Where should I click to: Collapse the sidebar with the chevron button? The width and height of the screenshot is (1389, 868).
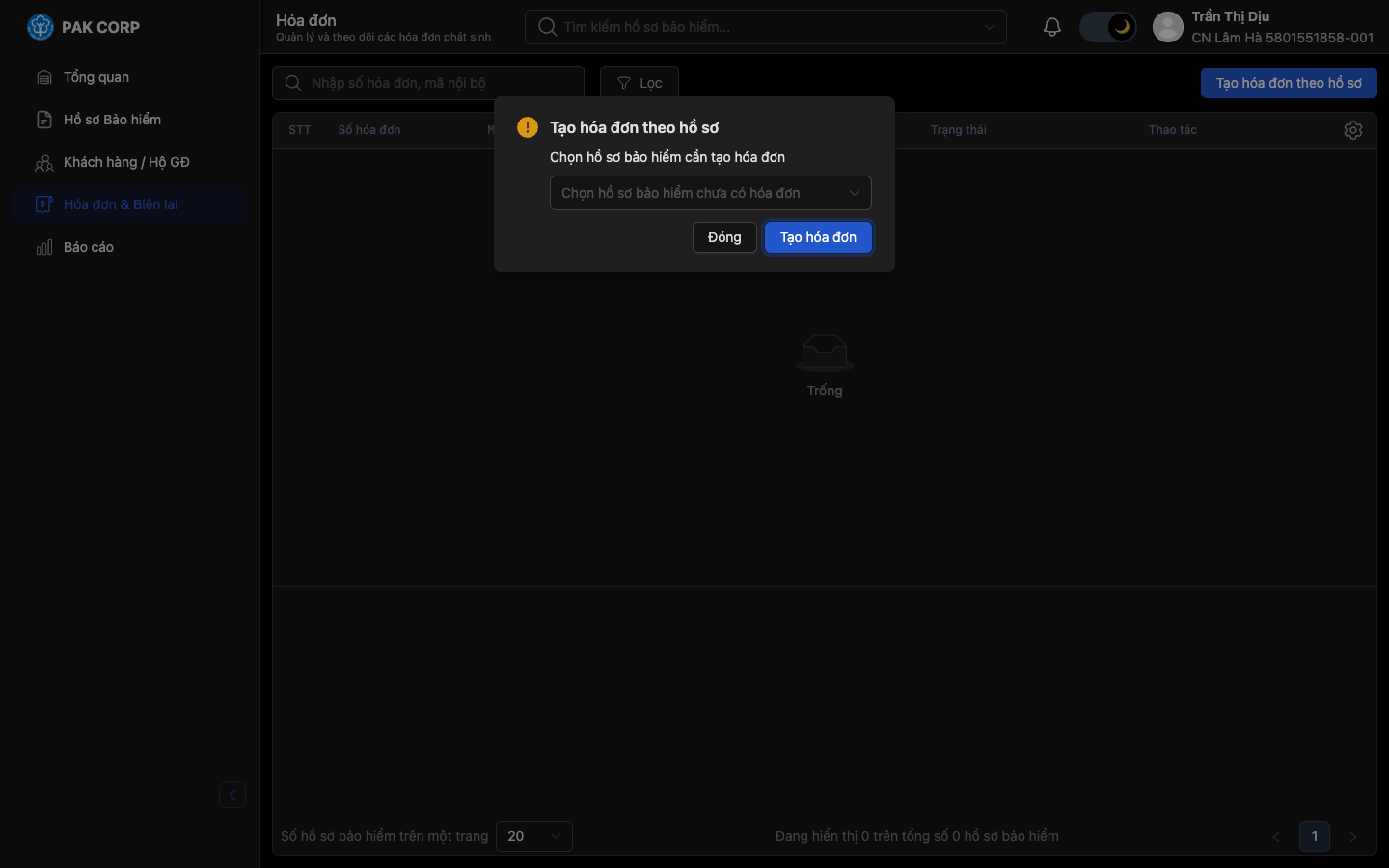[232, 795]
